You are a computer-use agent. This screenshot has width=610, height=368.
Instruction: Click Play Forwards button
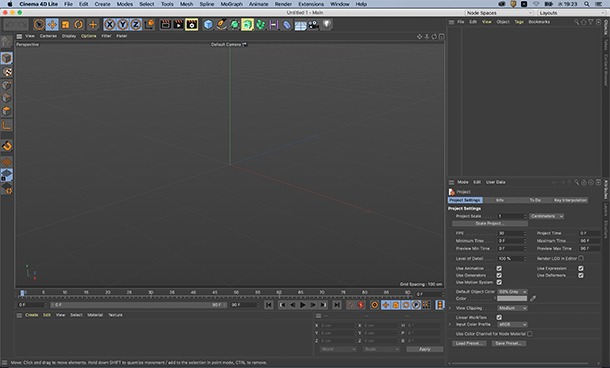click(303, 305)
